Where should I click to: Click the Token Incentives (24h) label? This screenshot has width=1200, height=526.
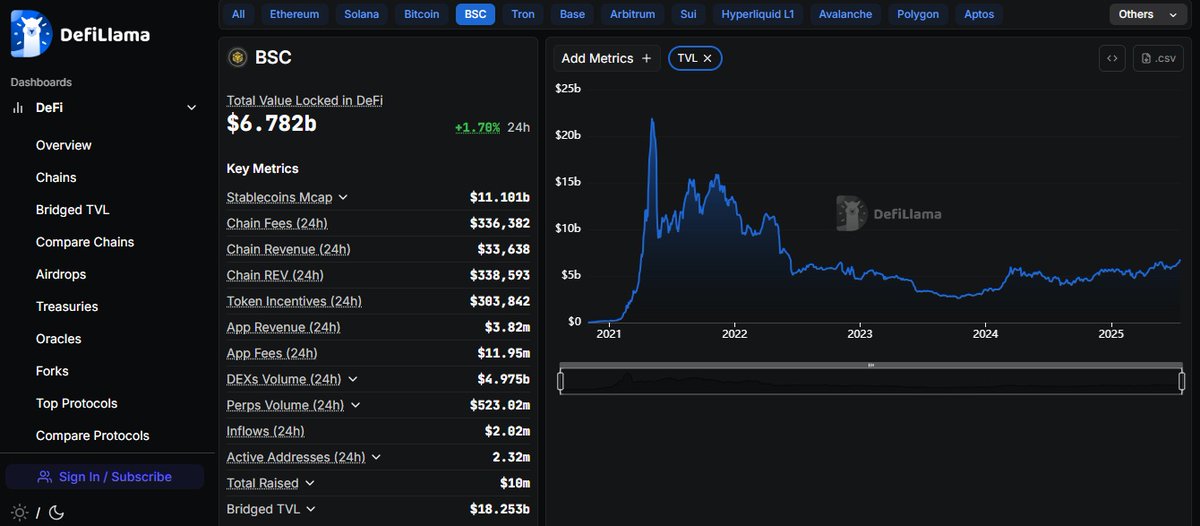[x=294, y=301]
